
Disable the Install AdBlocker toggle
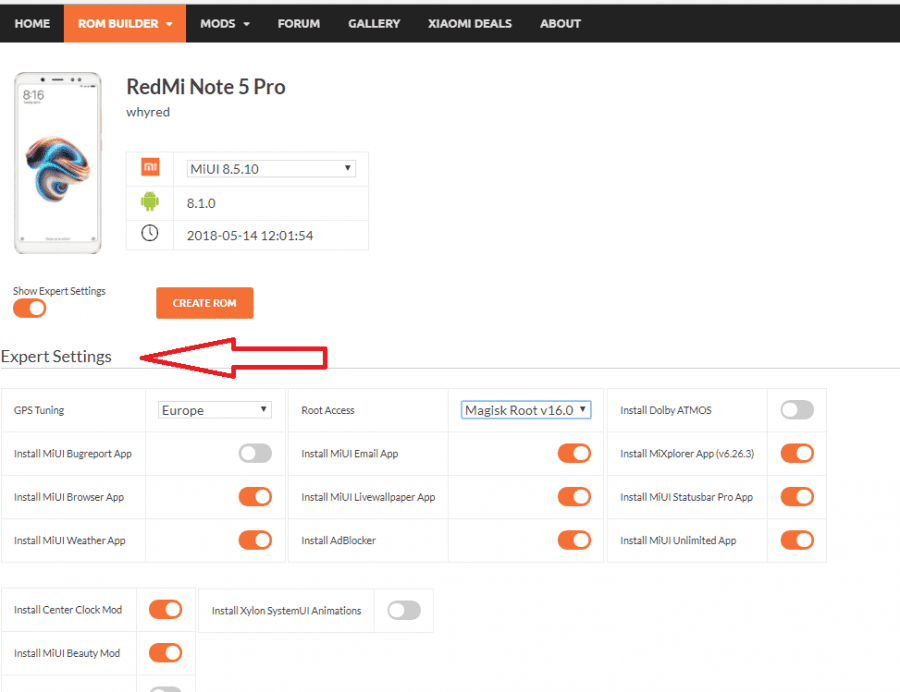coord(574,540)
